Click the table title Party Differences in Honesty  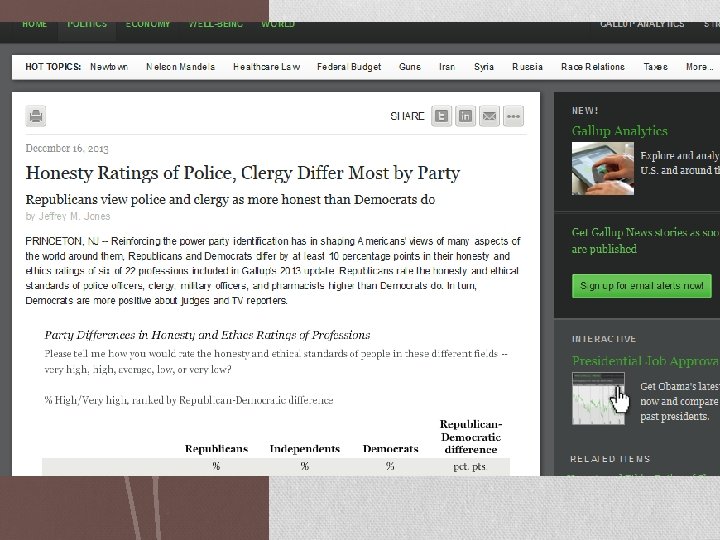coord(207,335)
